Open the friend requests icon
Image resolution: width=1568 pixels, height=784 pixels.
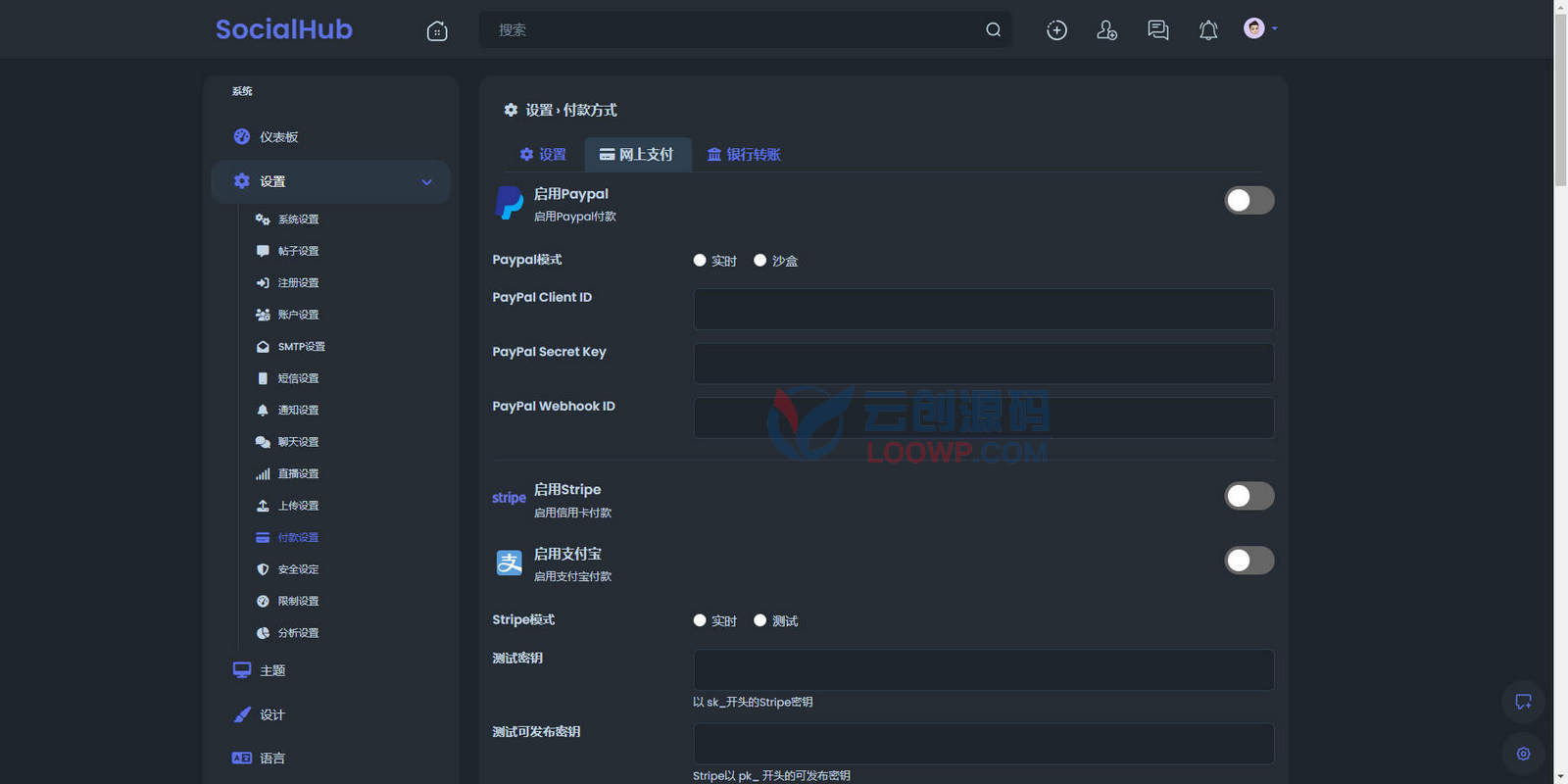point(1106,30)
